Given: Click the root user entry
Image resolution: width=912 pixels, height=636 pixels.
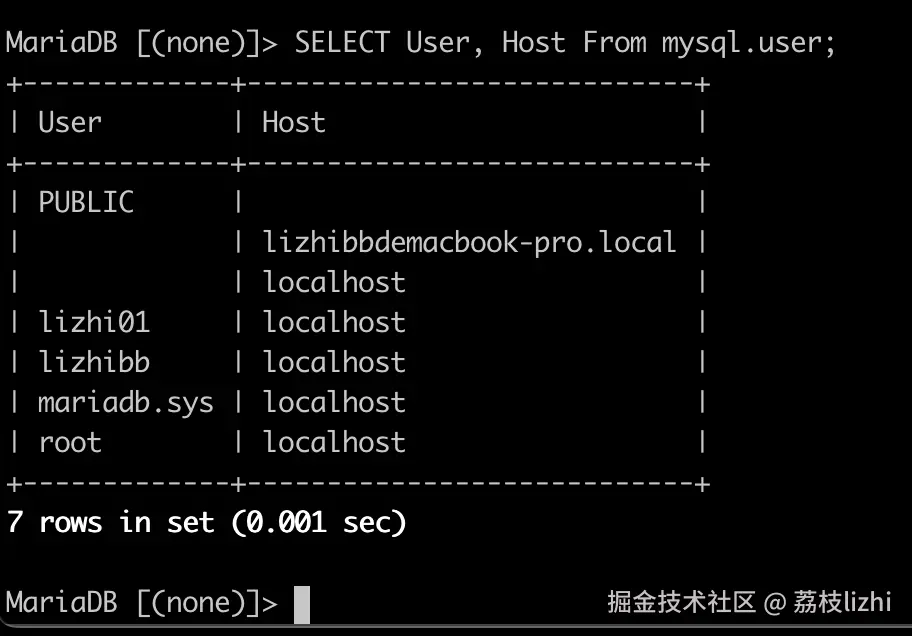Looking at the screenshot, I should coord(70,442).
